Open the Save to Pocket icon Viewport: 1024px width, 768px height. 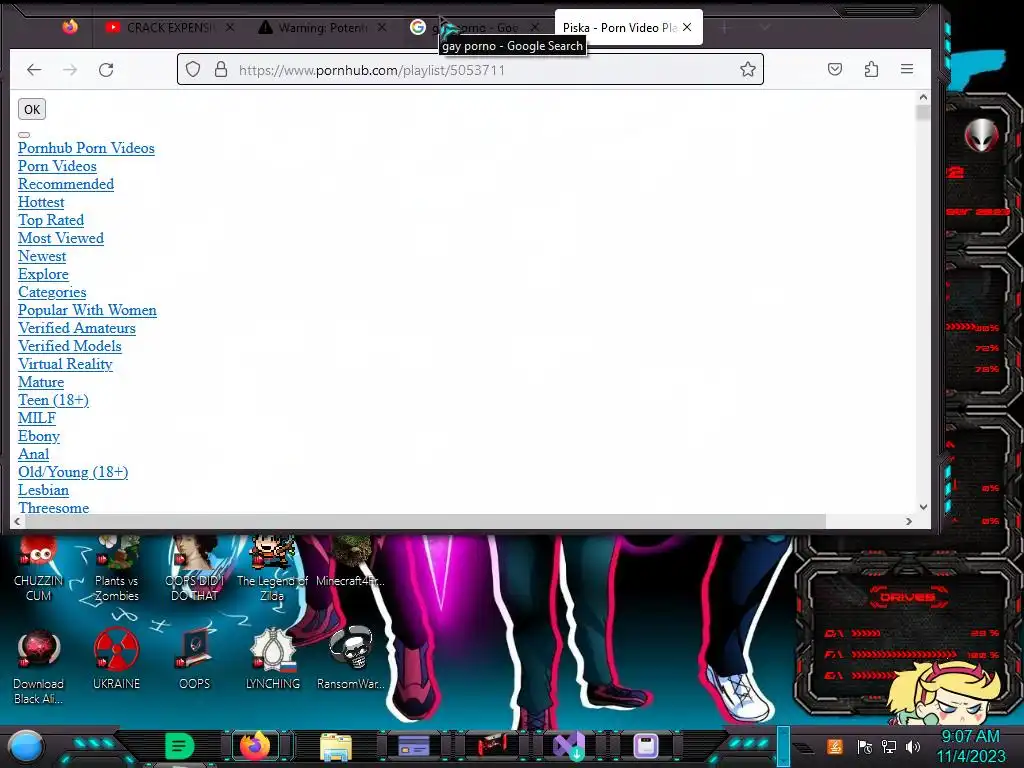835,69
